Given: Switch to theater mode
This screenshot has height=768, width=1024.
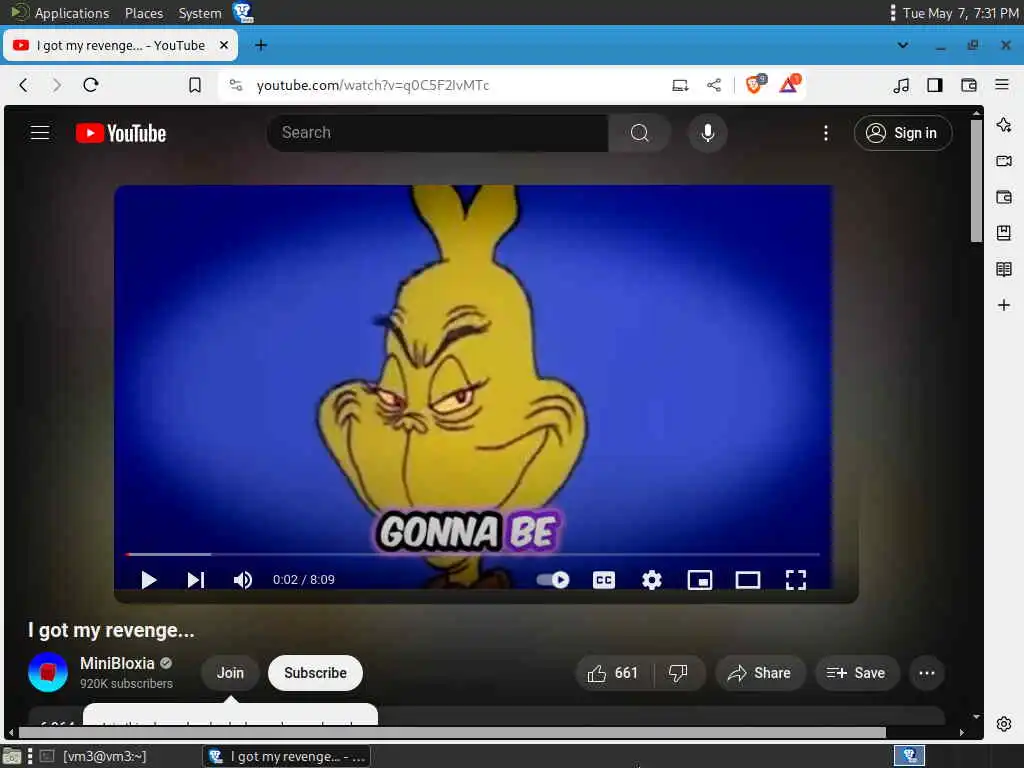Looking at the screenshot, I should tap(748, 580).
